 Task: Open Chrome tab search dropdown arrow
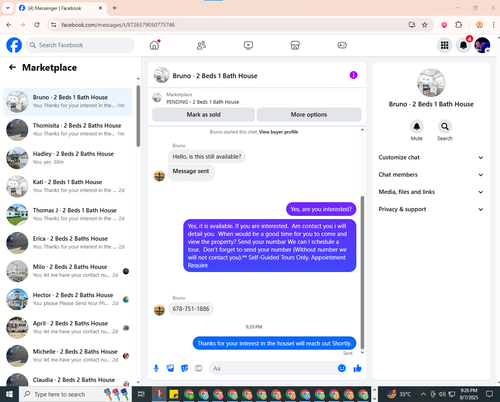(x=8, y=8)
